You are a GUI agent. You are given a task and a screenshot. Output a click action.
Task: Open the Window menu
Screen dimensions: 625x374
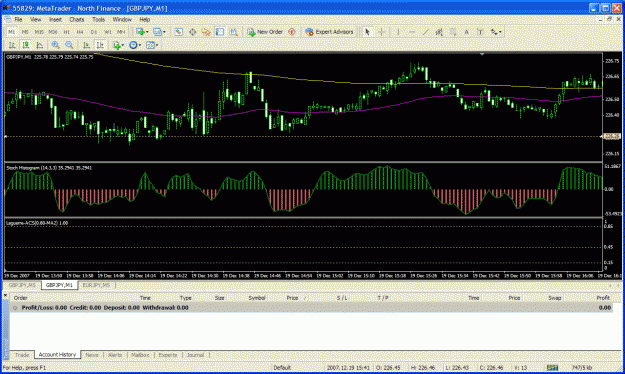122,19
